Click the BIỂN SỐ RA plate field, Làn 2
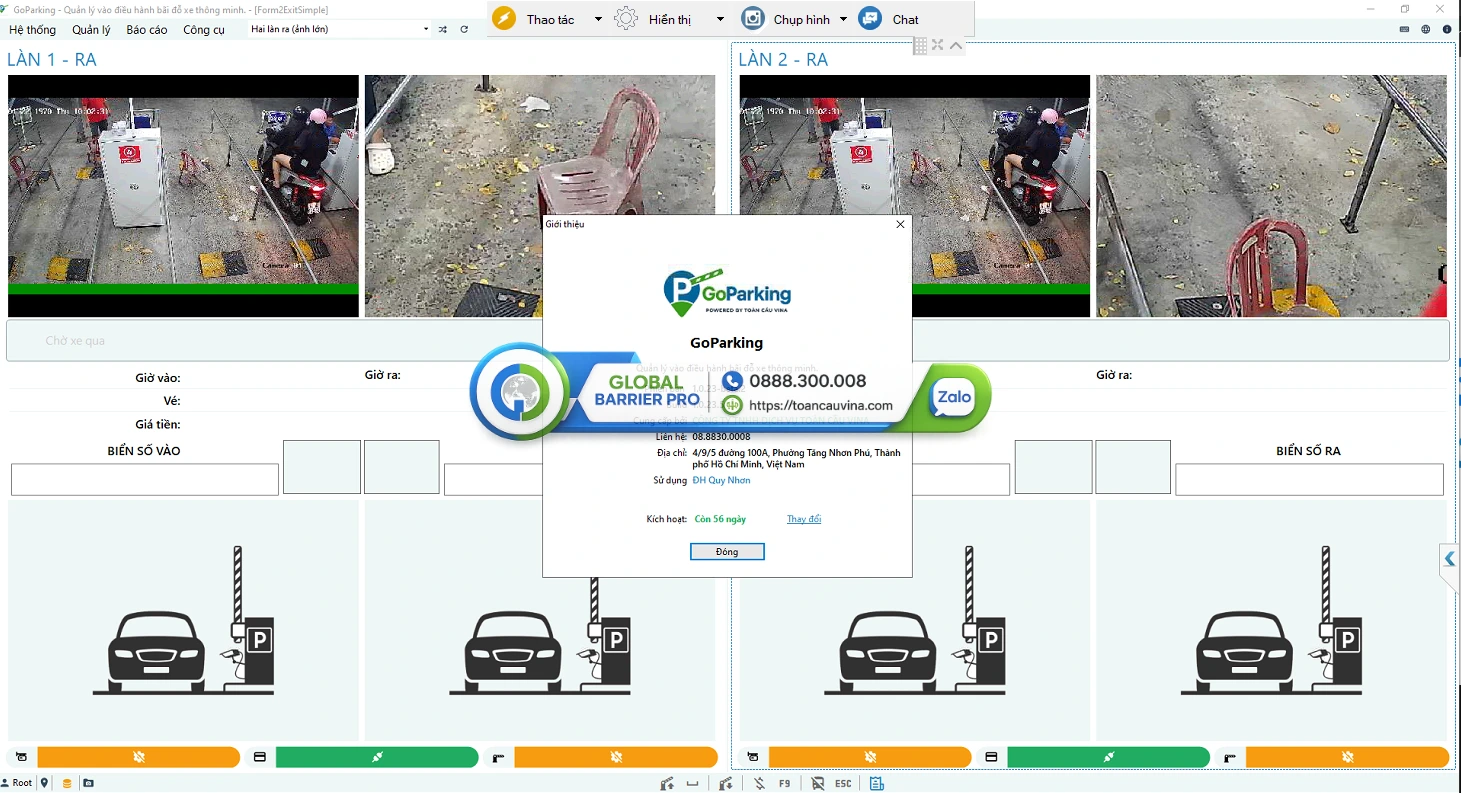Image resolution: width=1461 pixels, height=793 pixels. pos(1309,480)
